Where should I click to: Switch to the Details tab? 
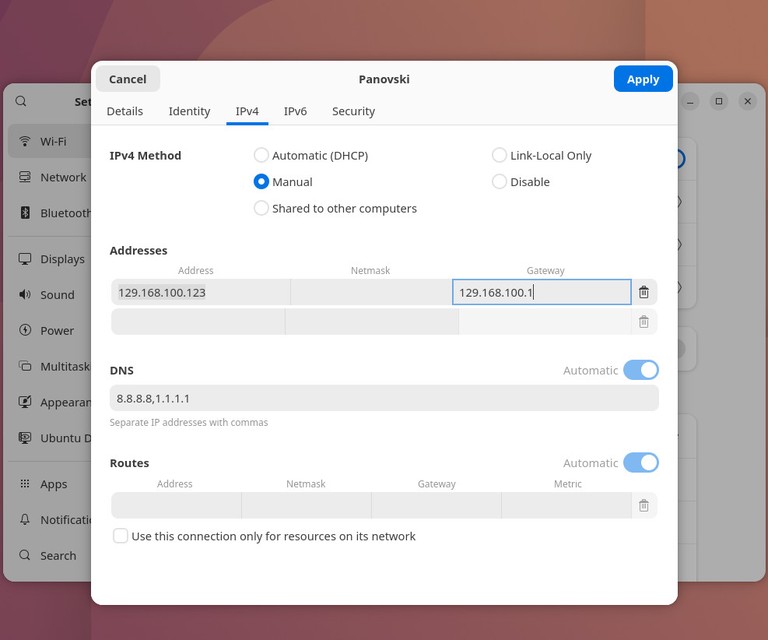125,111
